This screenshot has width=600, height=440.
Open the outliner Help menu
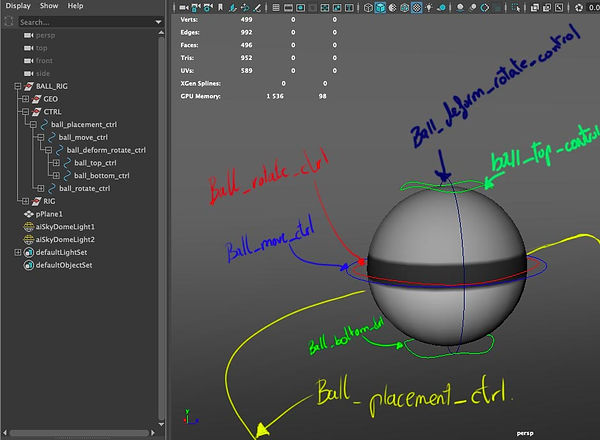[75, 6]
